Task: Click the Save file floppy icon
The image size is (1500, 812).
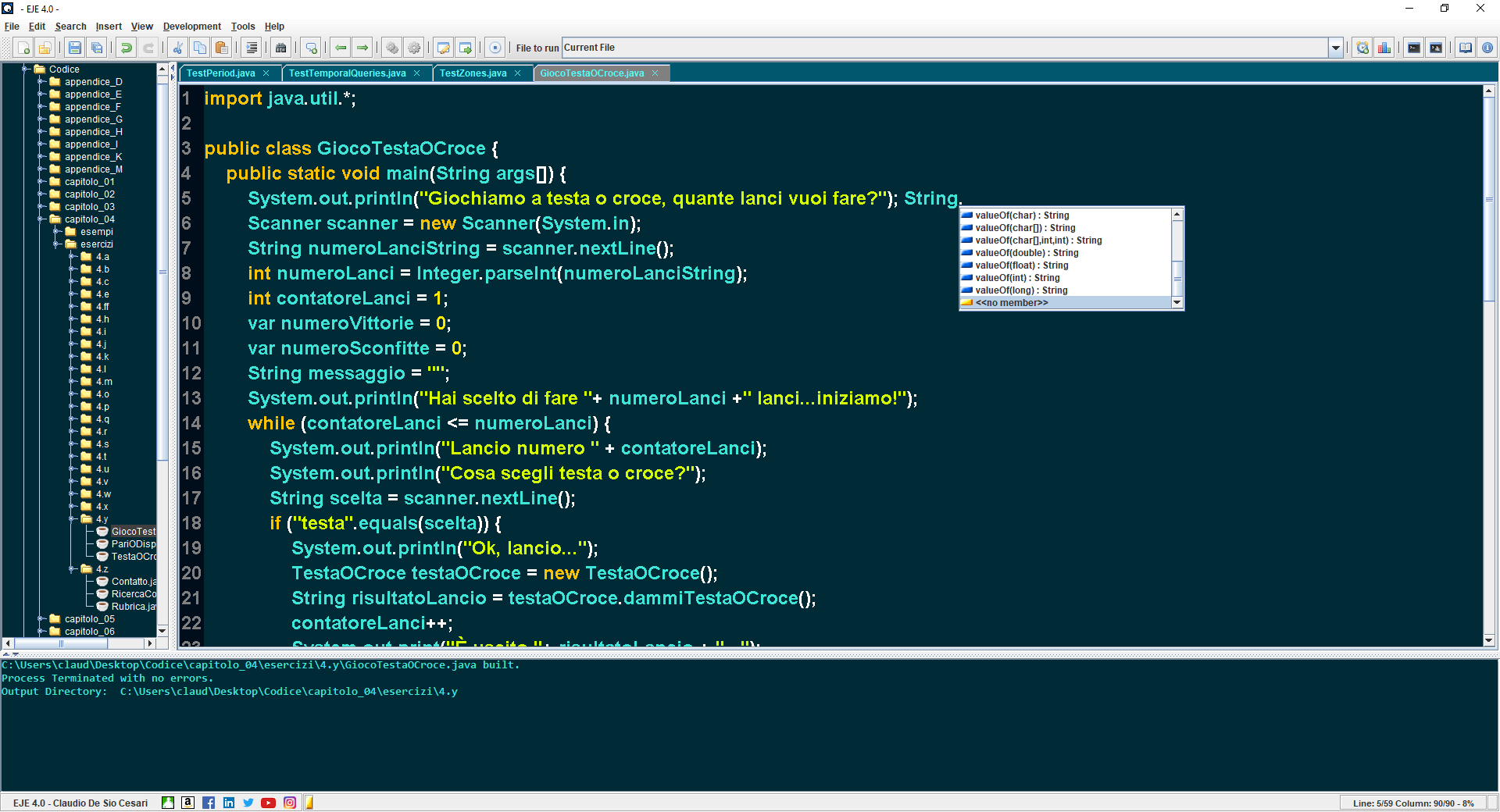Action: pyautogui.click(x=75, y=48)
